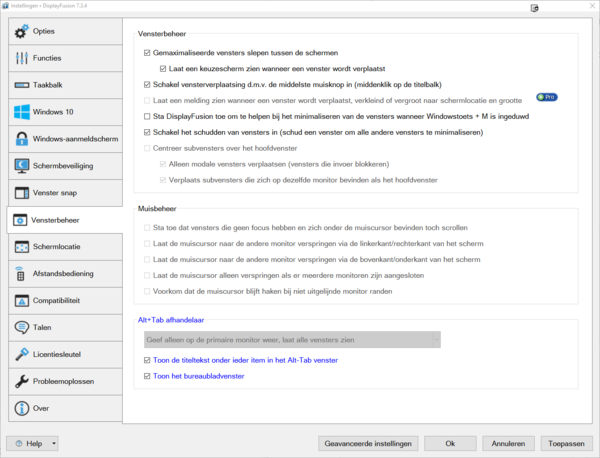Click the Licentiesleutel key icon
This screenshot has width=600, height=458.
click(x=22, y=354)
